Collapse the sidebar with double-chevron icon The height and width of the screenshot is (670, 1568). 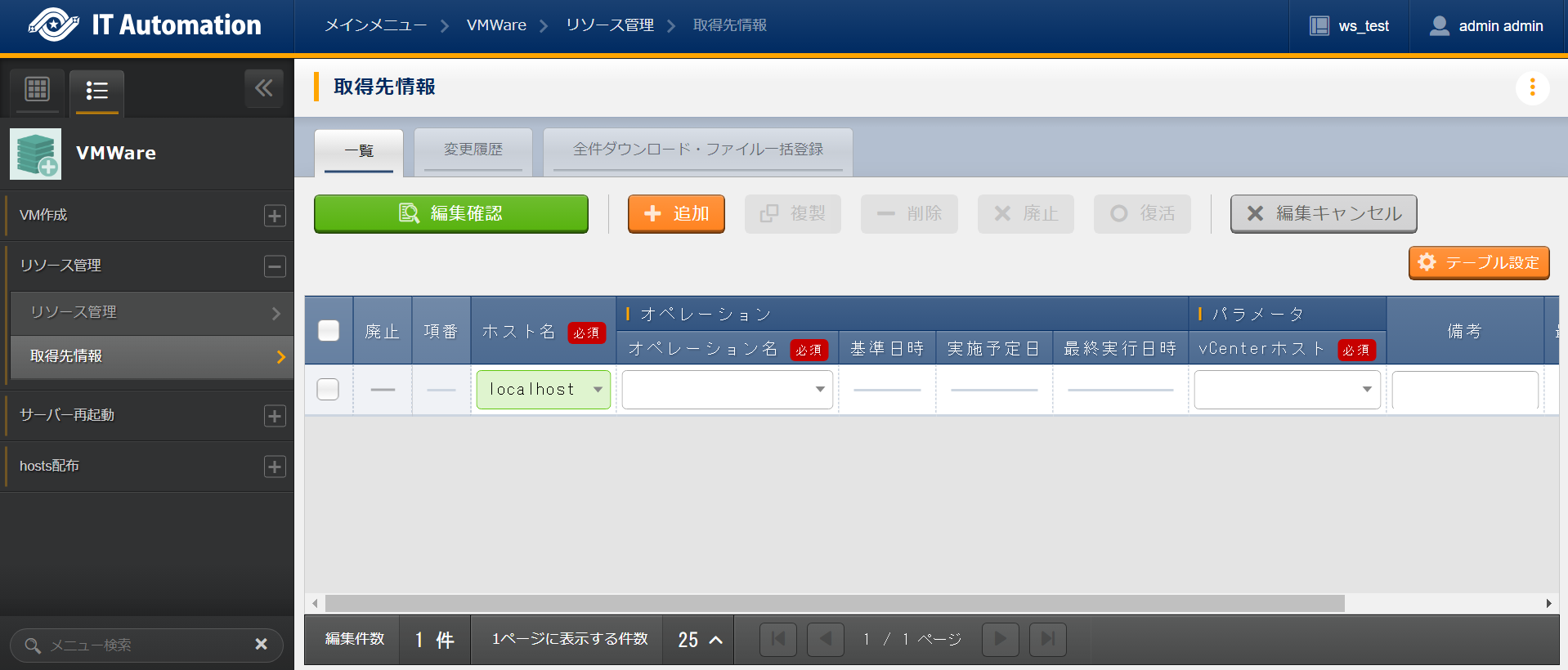pos(263,88)
